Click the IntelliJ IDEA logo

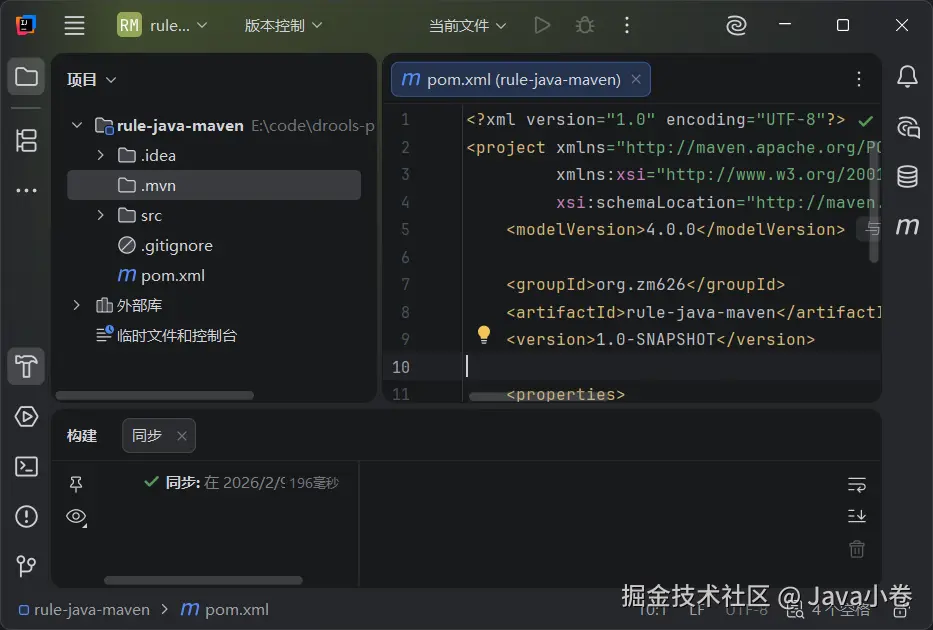pos(25,25)
